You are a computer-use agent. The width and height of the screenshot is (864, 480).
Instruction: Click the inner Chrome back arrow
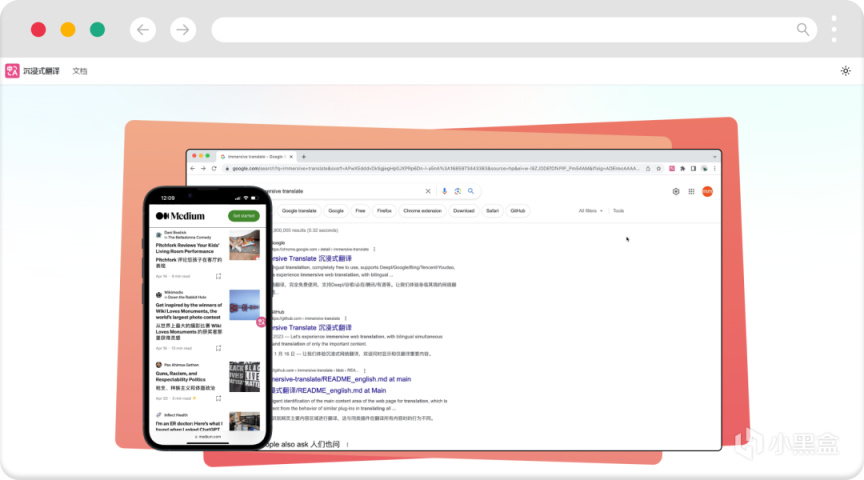coord(192,169)
